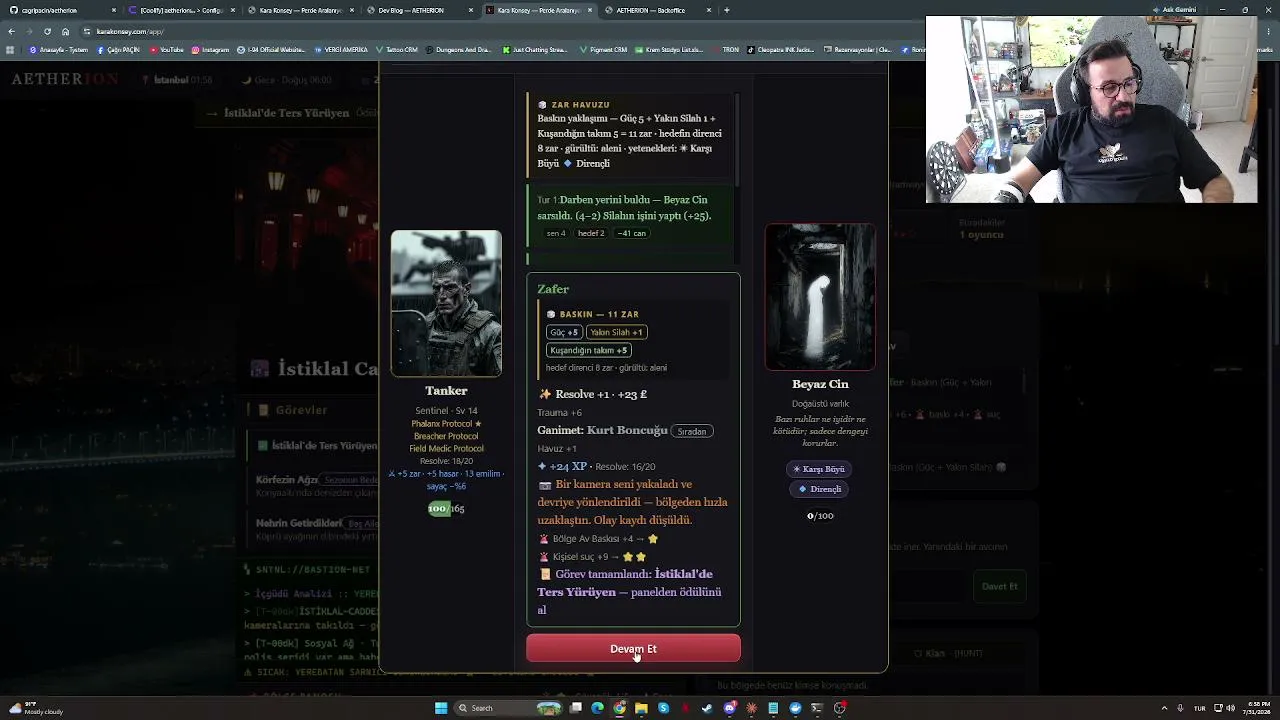Screen dimensions: 1280x720
Task: Click the Yakın Silah +1 dice chip
Action: (x=616, y=332)
